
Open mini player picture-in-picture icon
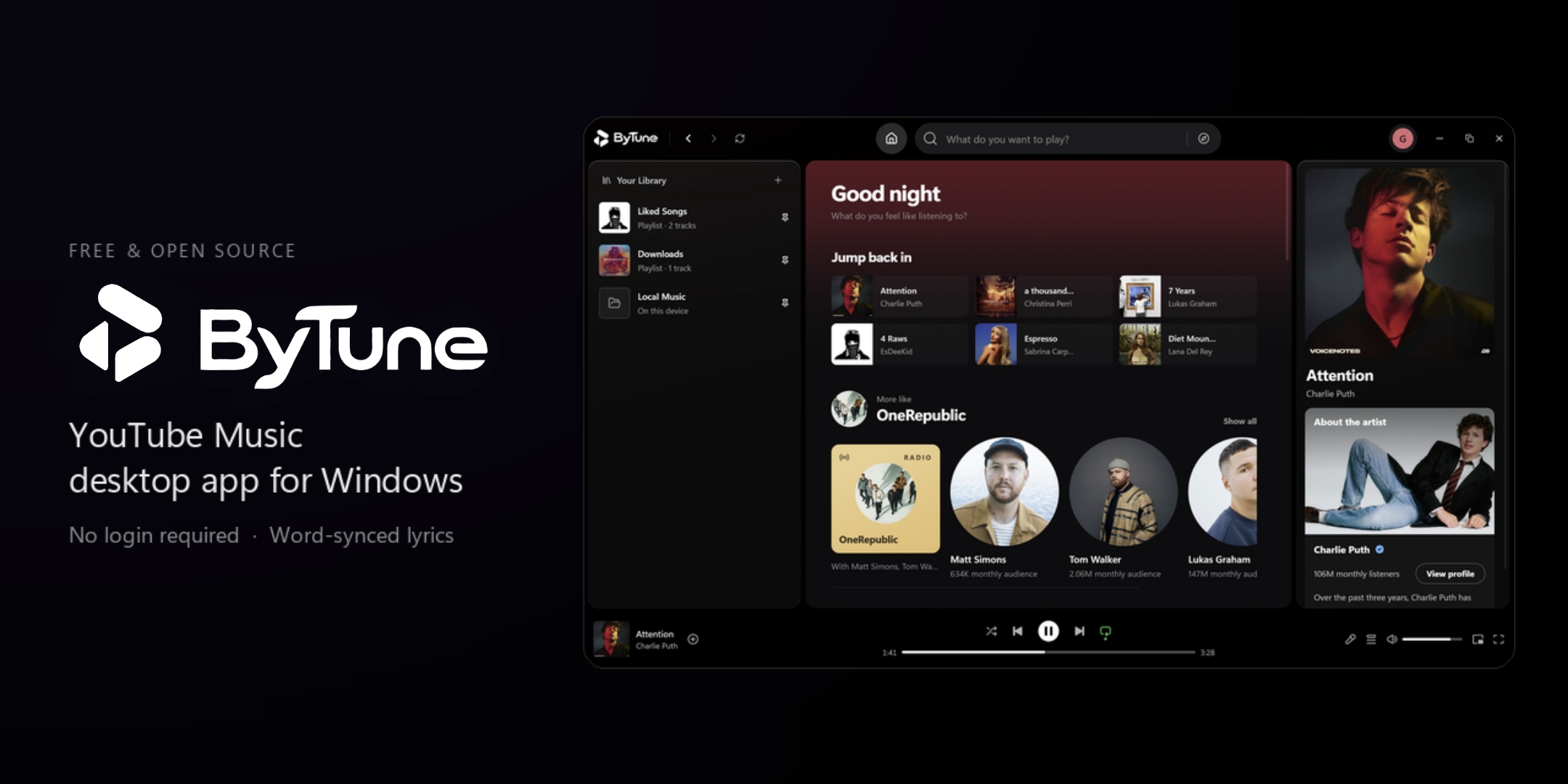(1477, 639)
